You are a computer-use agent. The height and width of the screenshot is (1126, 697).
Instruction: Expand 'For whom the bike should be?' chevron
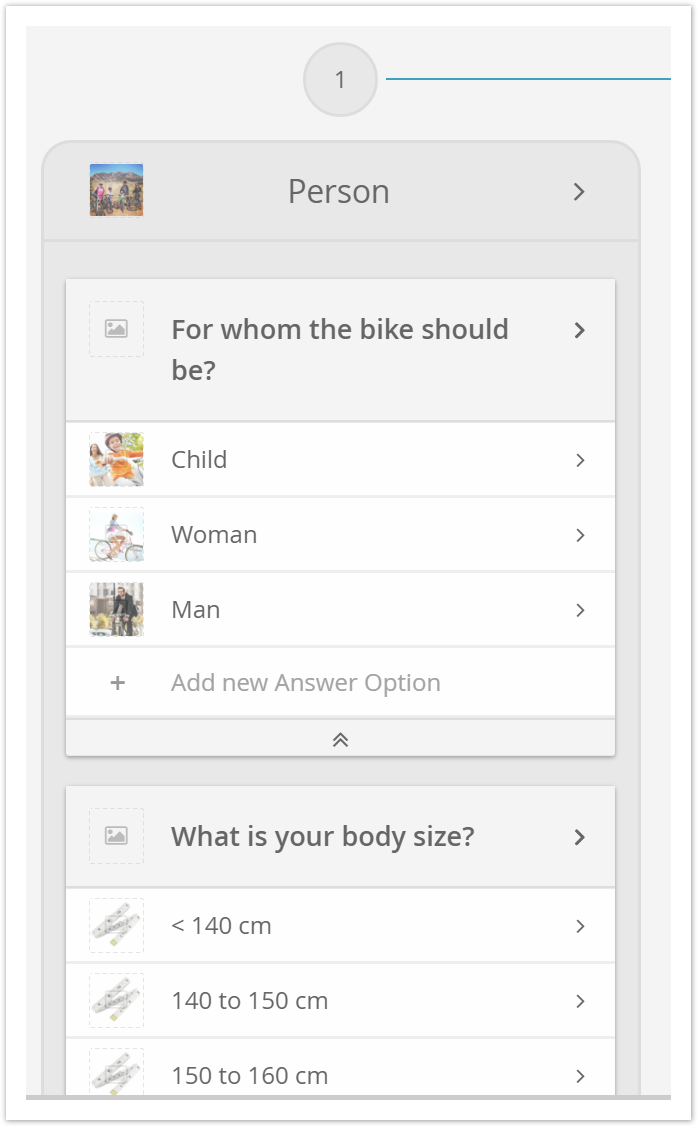pyautogui.click(x=579, y=330)
